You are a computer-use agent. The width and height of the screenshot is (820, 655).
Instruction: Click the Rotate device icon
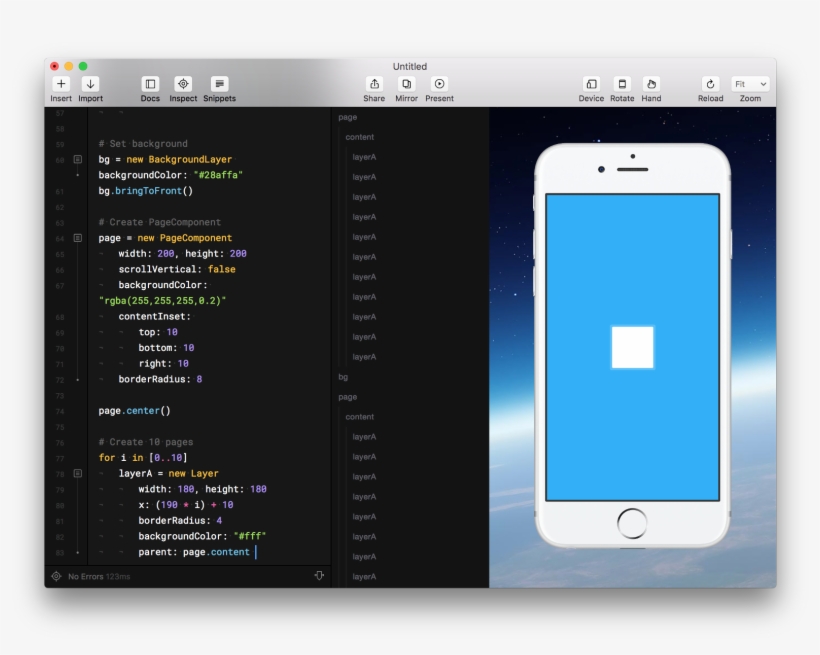click(623, 86)
